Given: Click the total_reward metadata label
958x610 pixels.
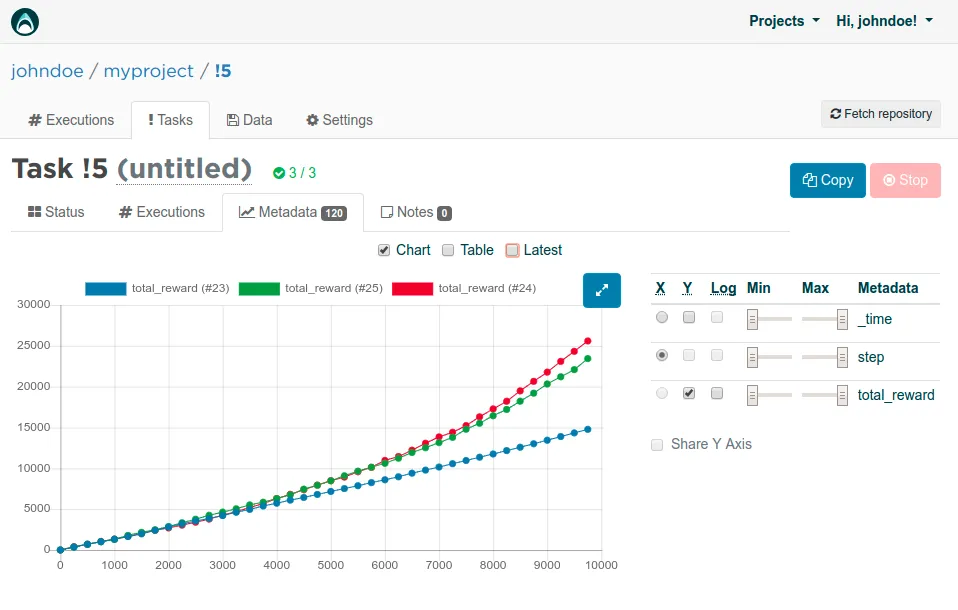Looking at the screenshot, I should 896,395.
